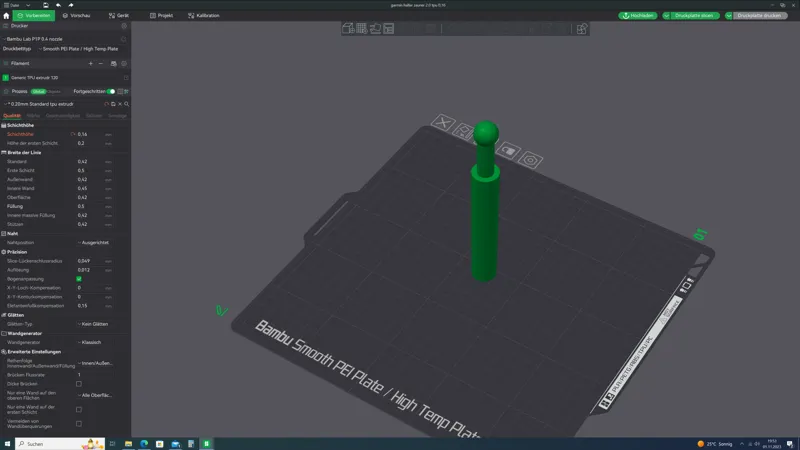Reset modified process preset values

107,104
